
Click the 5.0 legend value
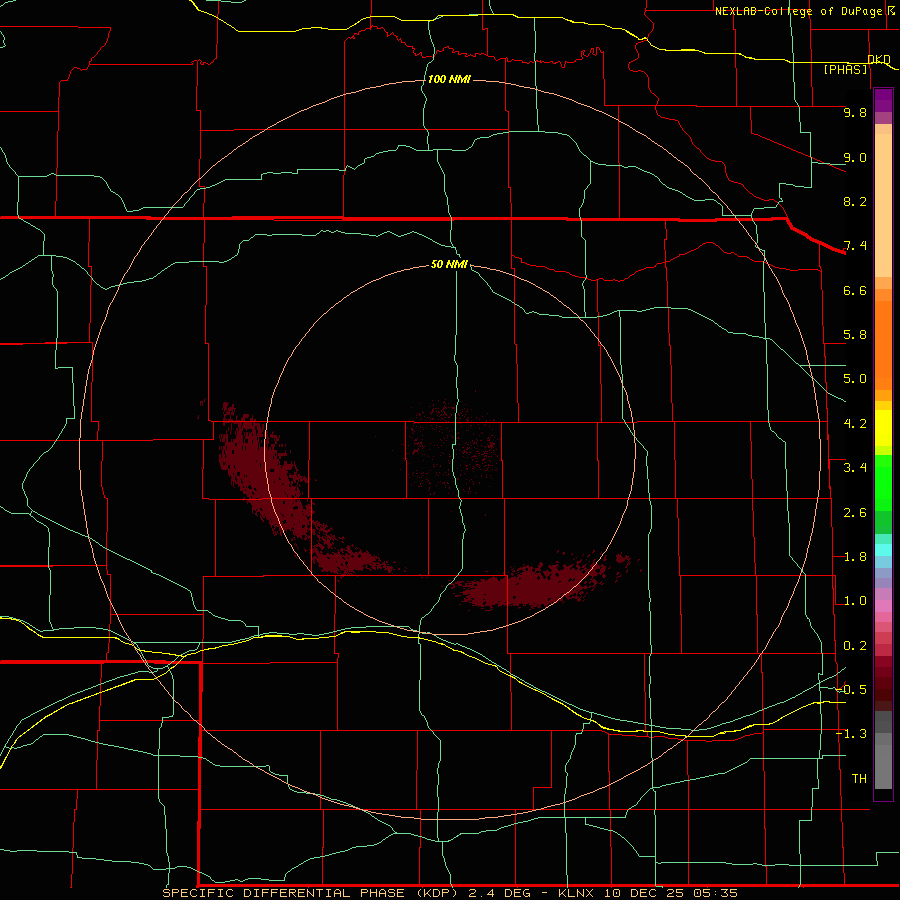(x=855, y=379)
